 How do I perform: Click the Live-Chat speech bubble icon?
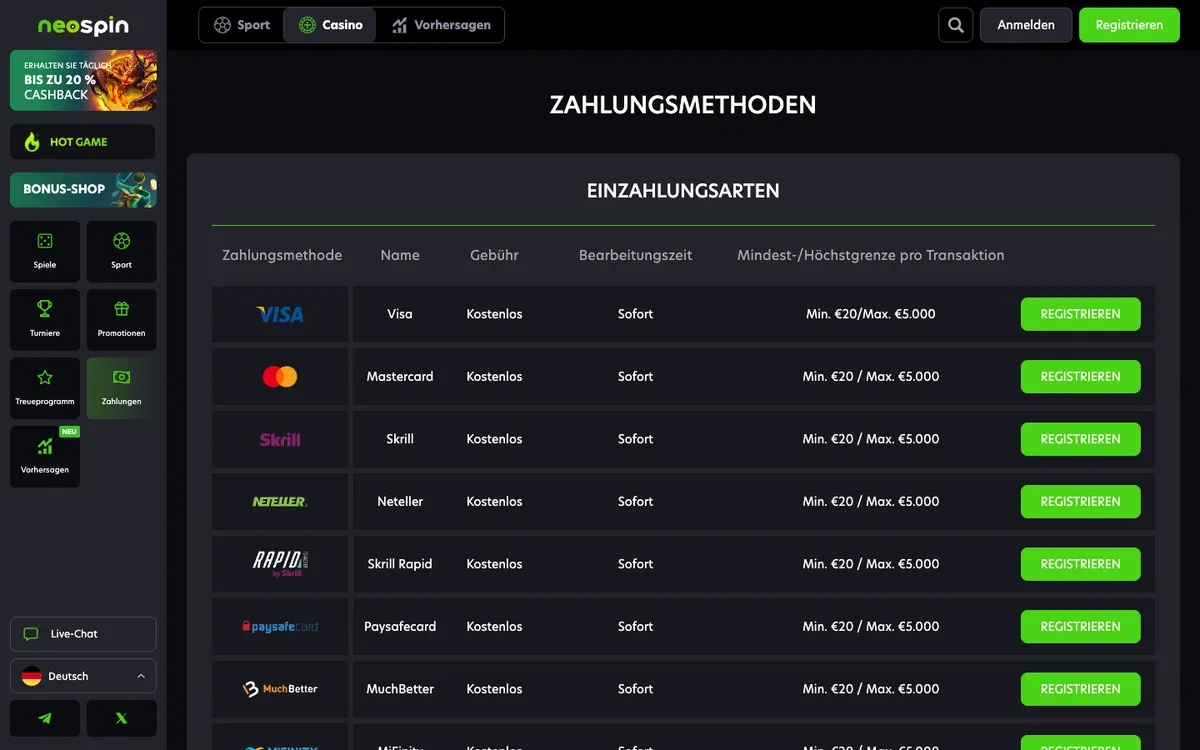pos(31,634)
